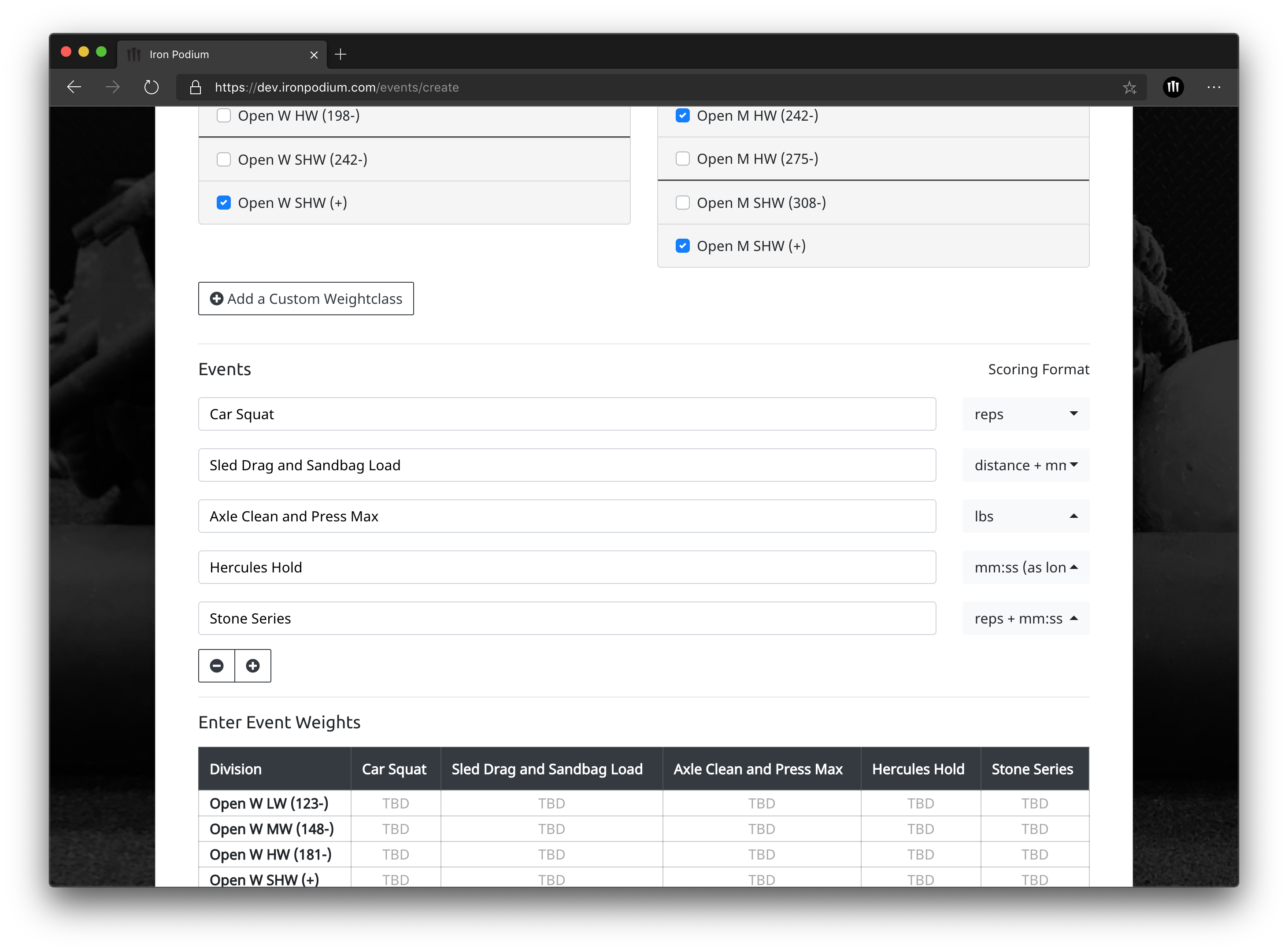This screenshot has height=952, width=1288.
Task: Open Sled Drag distance scoring dropdown
Action: tap(1025, 465)
